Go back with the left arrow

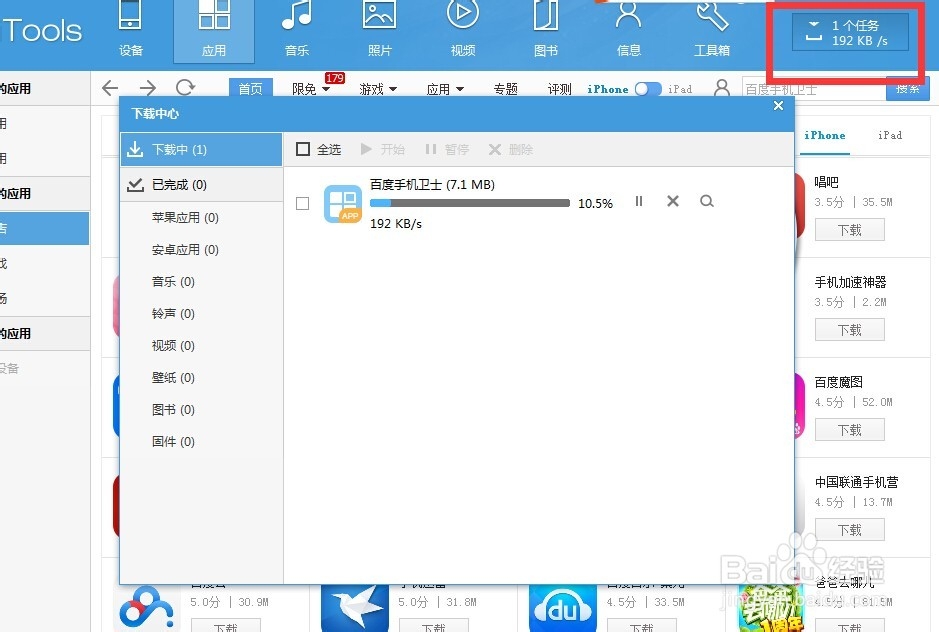[110, 88]
